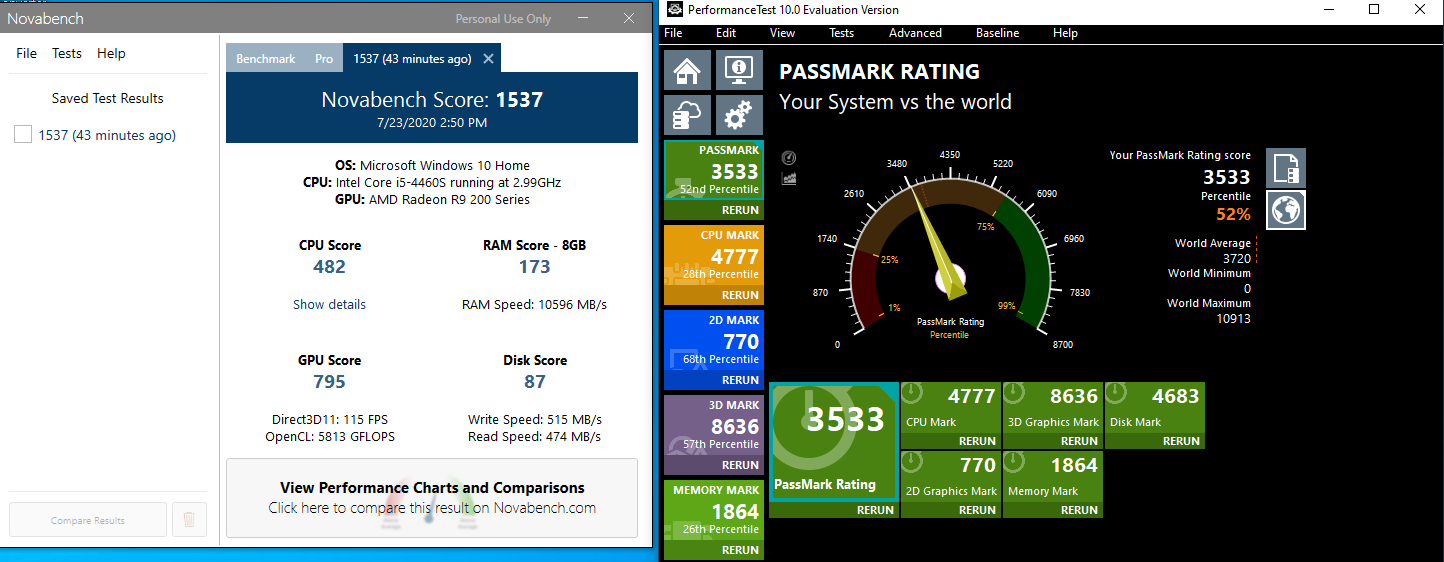Open the save results report icon

coord(1286,168)
